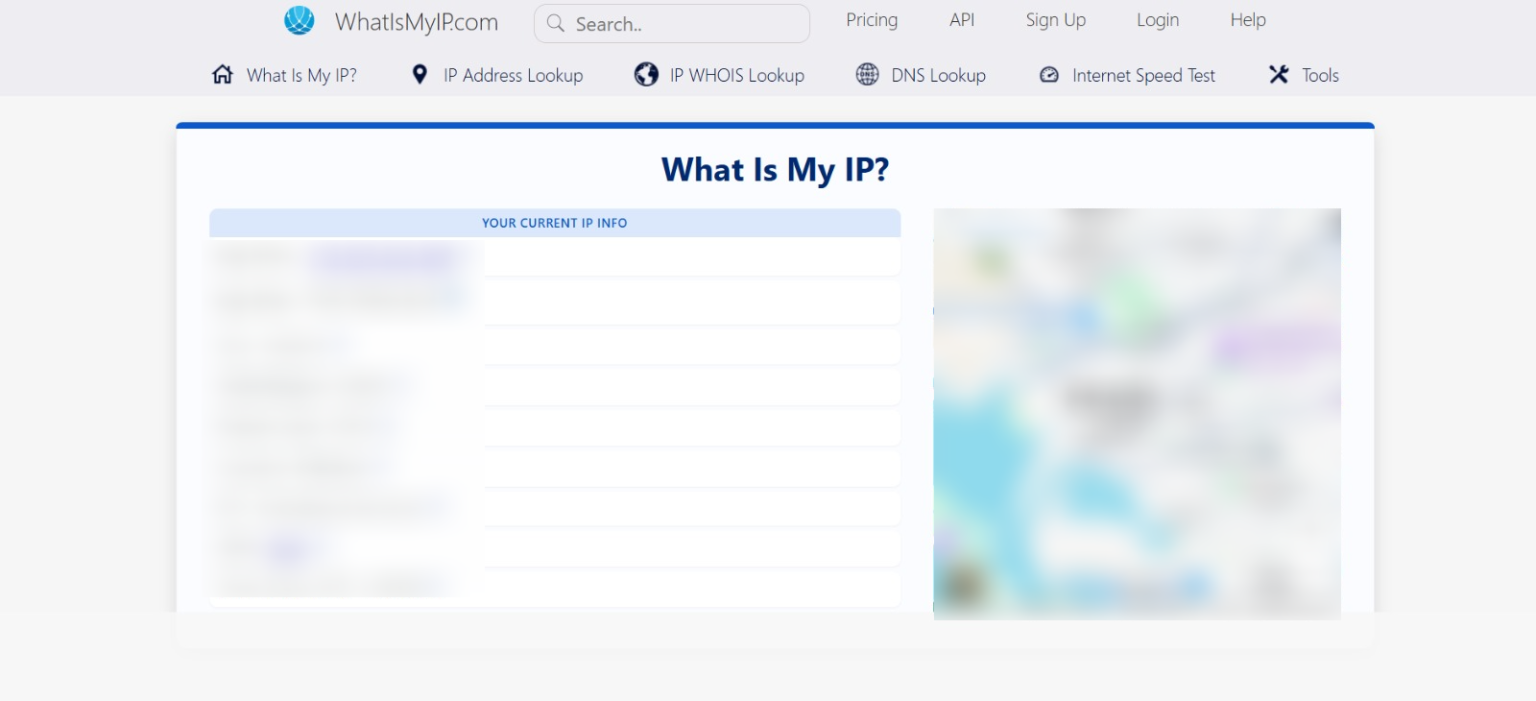
Task: Click the blurred location map thumbnail
Action: point(1136,411)
